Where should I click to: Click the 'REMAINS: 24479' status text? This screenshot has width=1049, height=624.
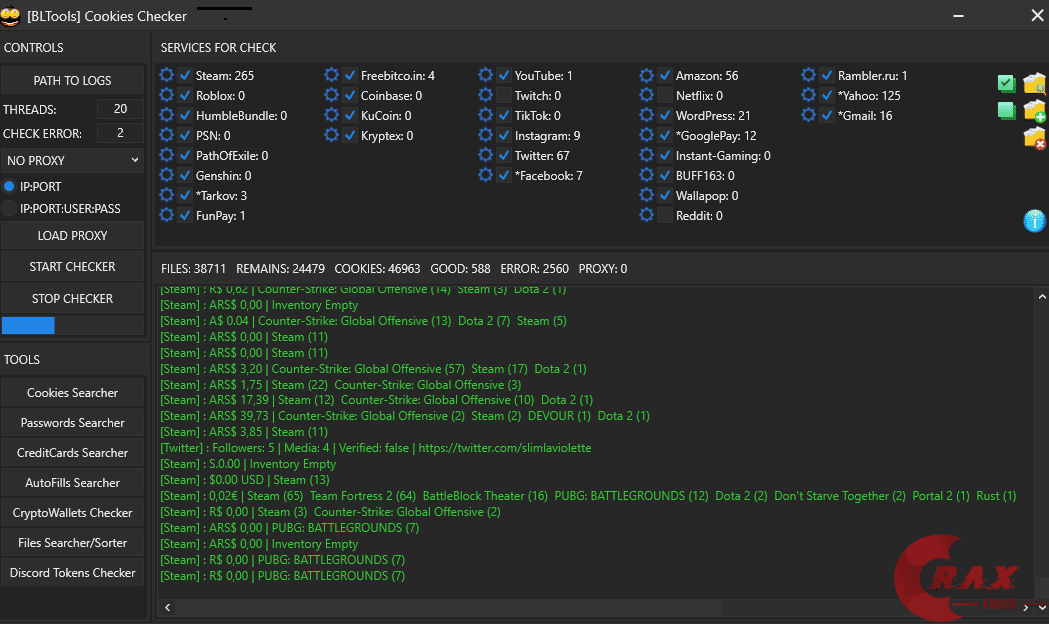click(x=280, y=269)
